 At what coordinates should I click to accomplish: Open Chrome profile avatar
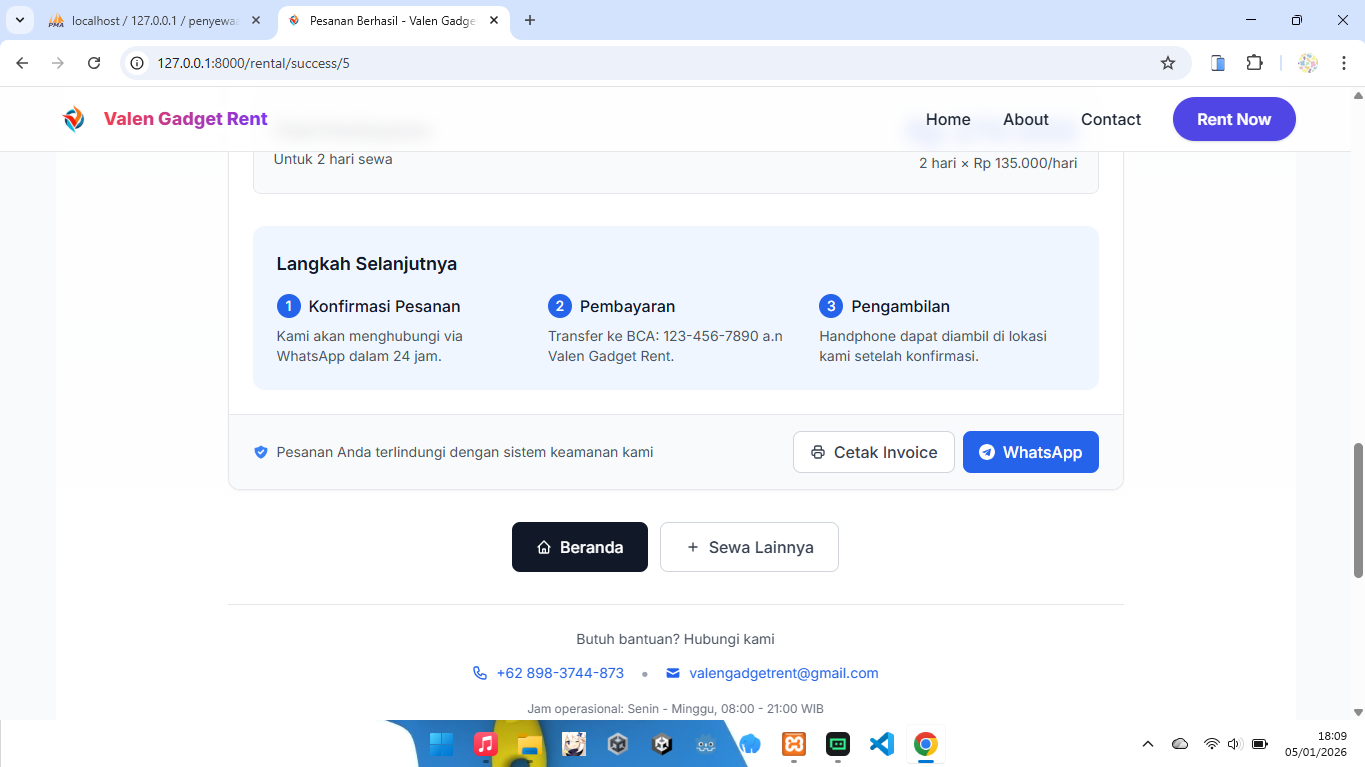pos(1307,63)
